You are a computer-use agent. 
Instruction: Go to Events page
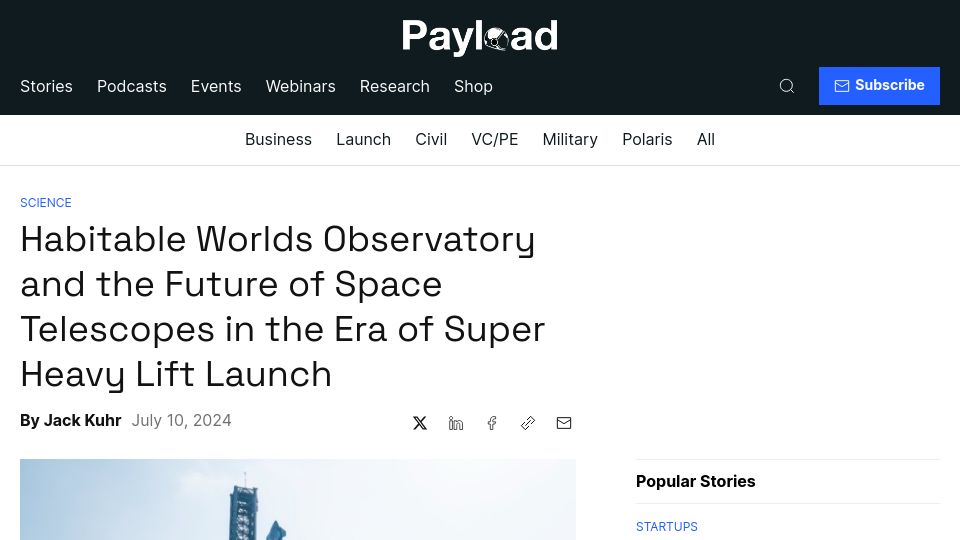pos(216,86)
